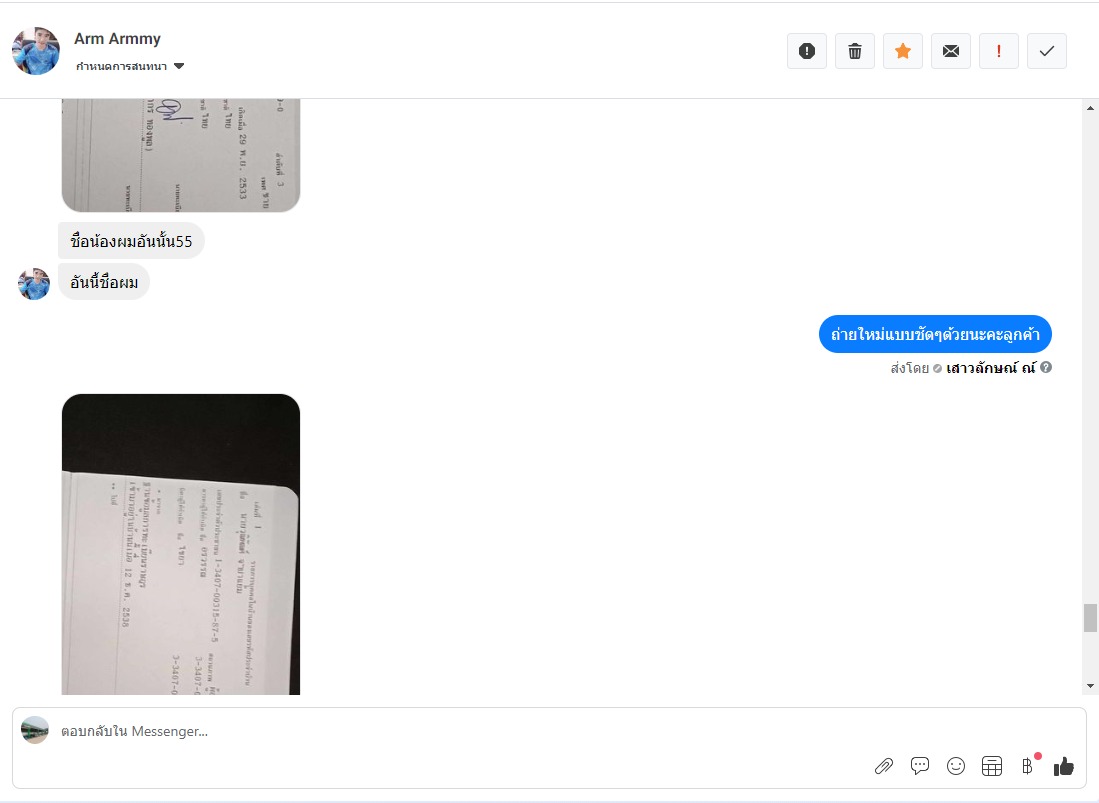Mark conversation done with checkmark icon
Screen dimensions: 1099x803
tap(1047, 51)
